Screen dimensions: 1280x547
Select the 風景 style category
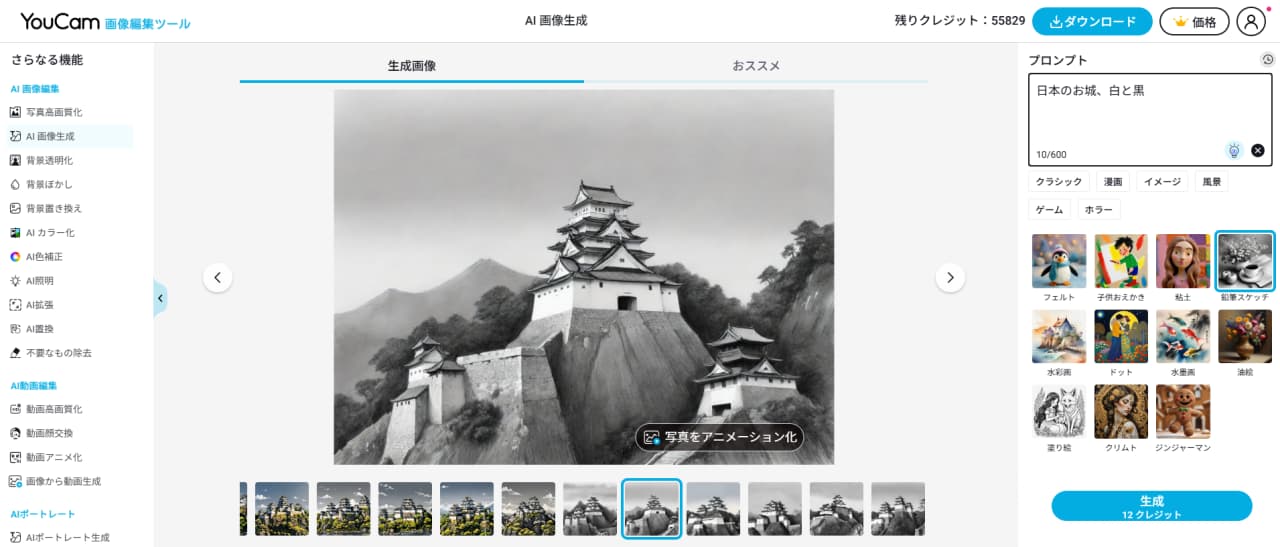point(1212,182)
